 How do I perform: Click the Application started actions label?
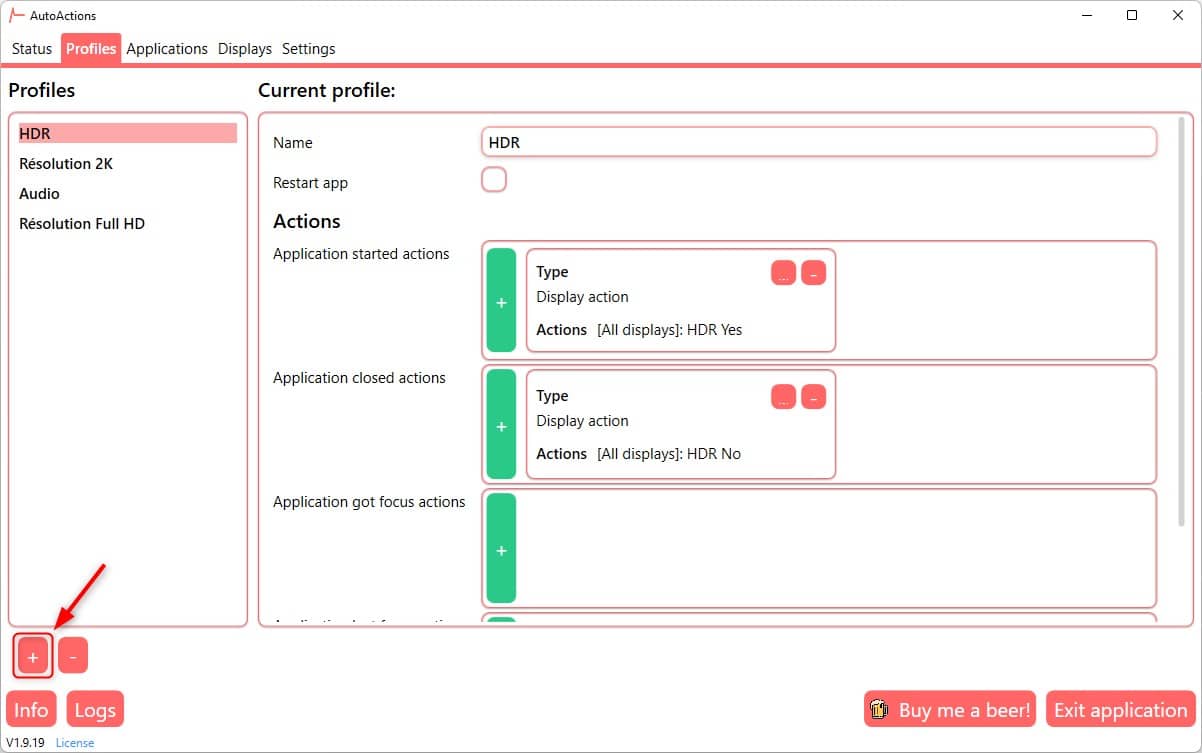(361, 254)
